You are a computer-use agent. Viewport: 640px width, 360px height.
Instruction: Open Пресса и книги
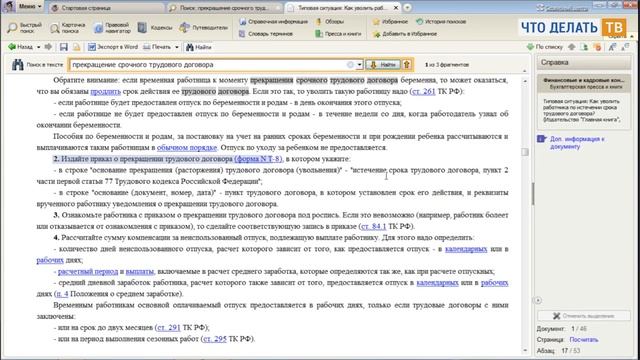pos(338,34)
